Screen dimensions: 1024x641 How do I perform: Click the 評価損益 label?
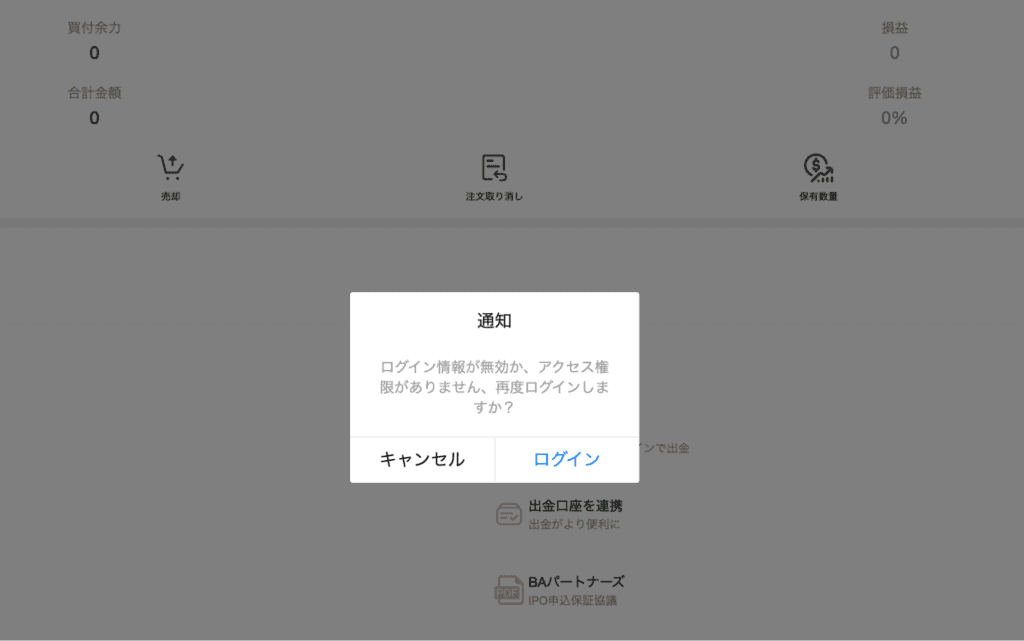(895, 93)
